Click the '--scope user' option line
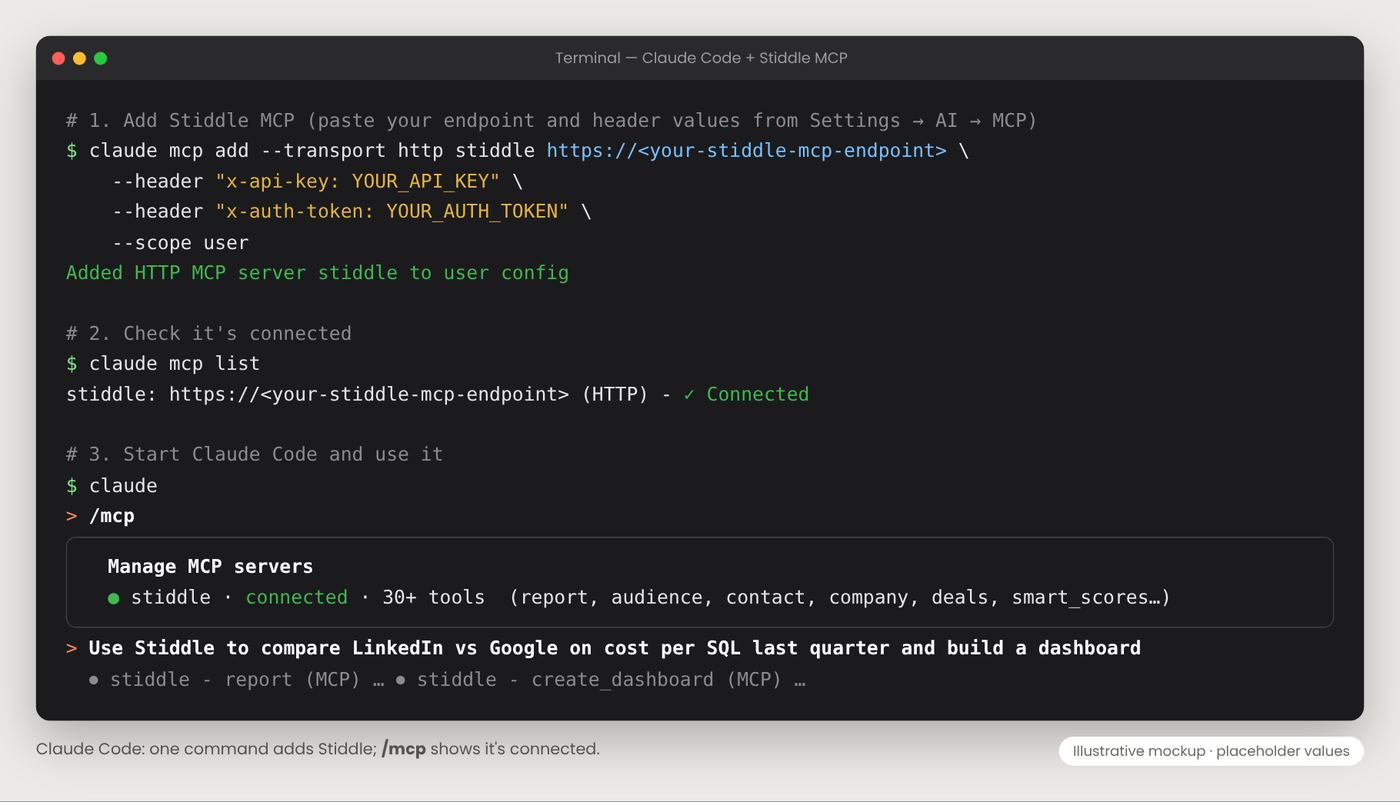 [x=181, y=242]
